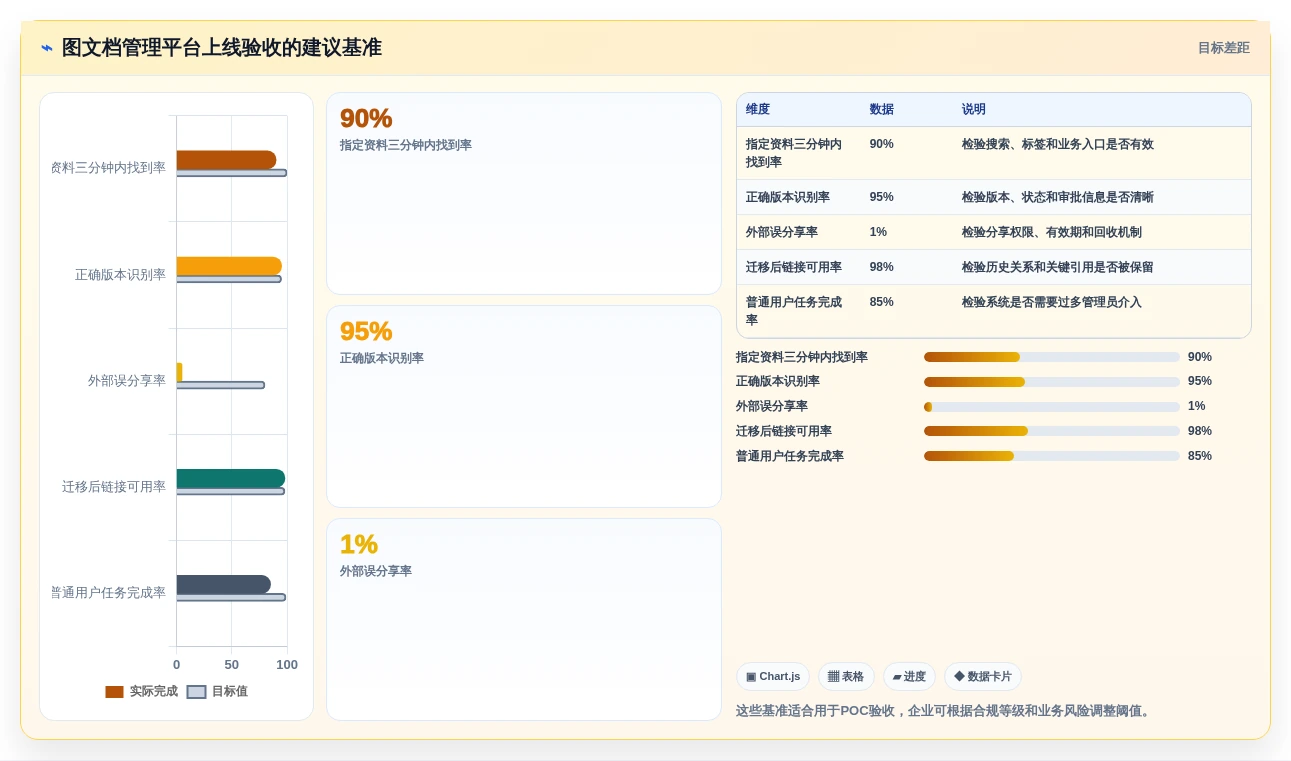Click the small yellow bar for 外部误分享率
The width and height of the screenshot is (1291, 761).
pyautogui.click(x=180, y=372)
